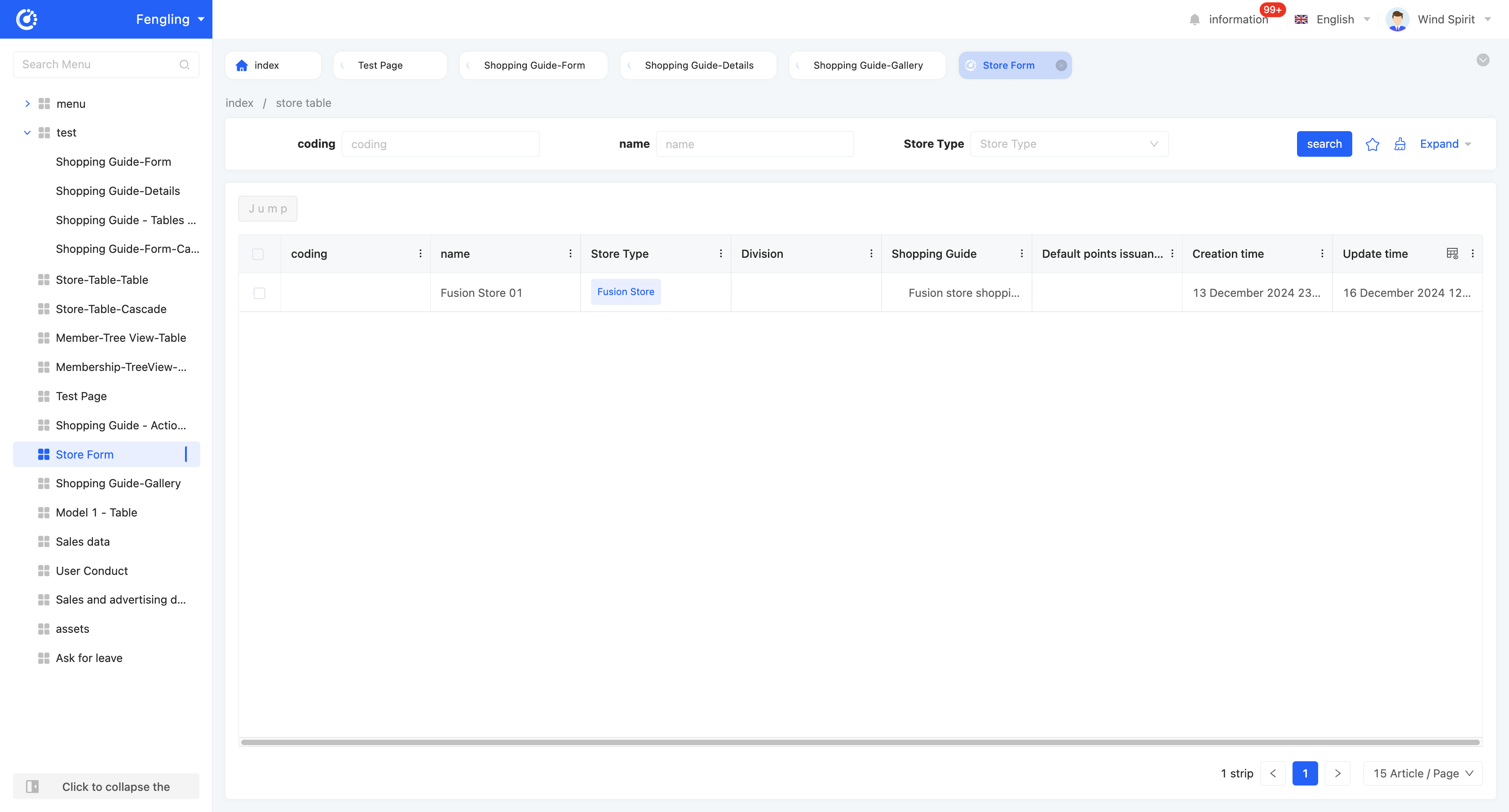Screen dimensions: 1509x812
Task: Click the star favorite icon beside search
Action: pos(1372,144)
